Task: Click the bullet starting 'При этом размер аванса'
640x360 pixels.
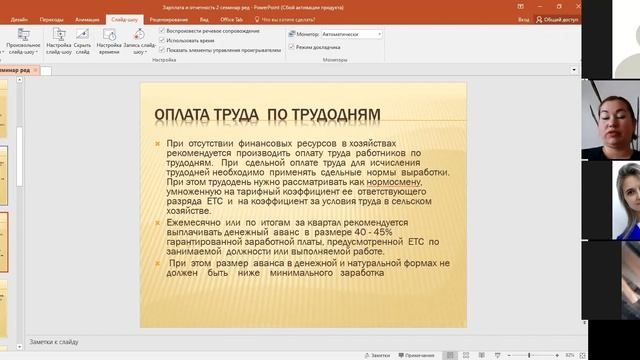Action: coord(308,268)
